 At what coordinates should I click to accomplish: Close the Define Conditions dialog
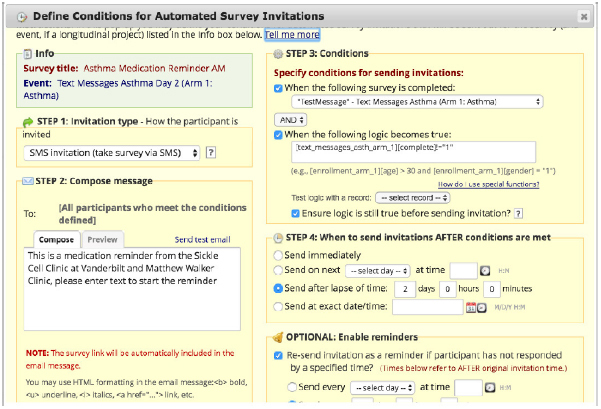583,16
